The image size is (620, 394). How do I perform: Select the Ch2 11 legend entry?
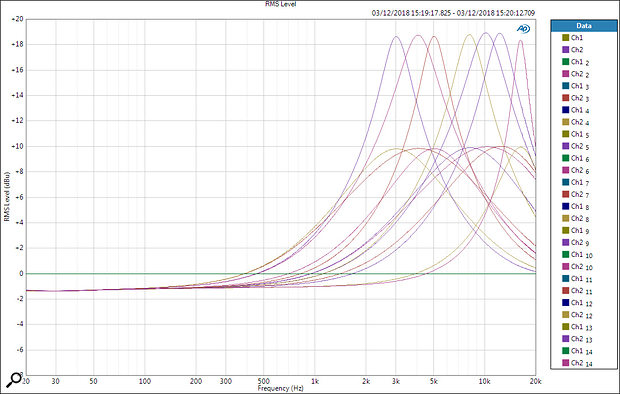tap(578, 291)
